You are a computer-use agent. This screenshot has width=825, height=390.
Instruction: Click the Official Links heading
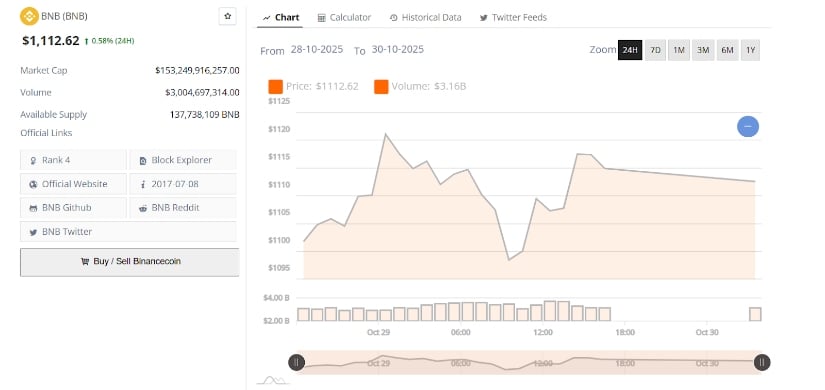46,133
